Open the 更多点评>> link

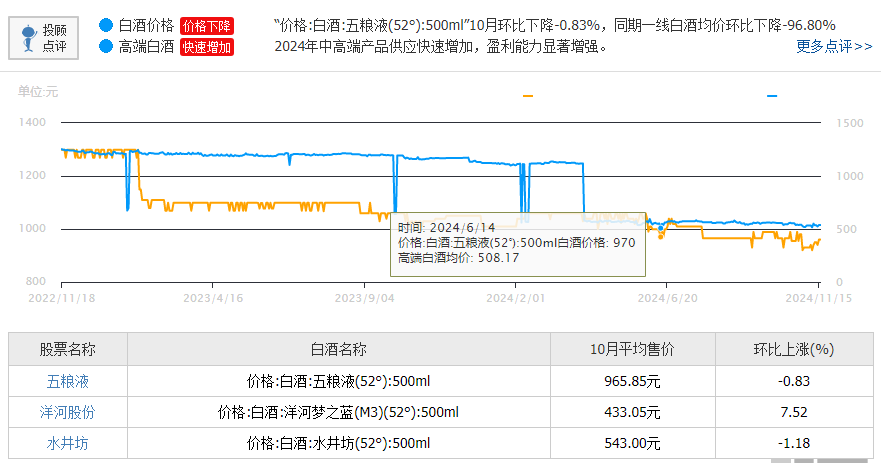point(834,47)
